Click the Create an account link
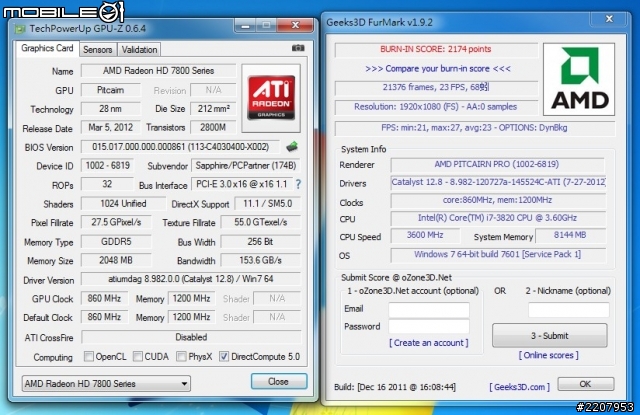640x415 pixels. pyautogui.click(x=429, y=343)
